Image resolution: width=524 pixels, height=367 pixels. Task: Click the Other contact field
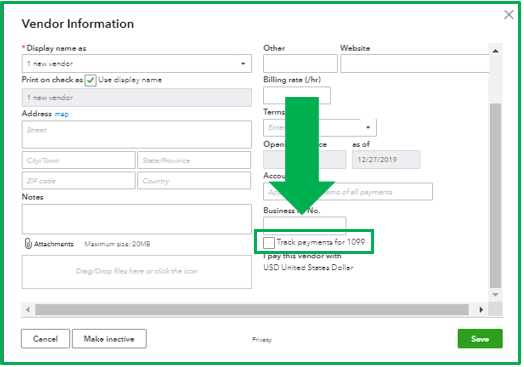coord(300,64)
